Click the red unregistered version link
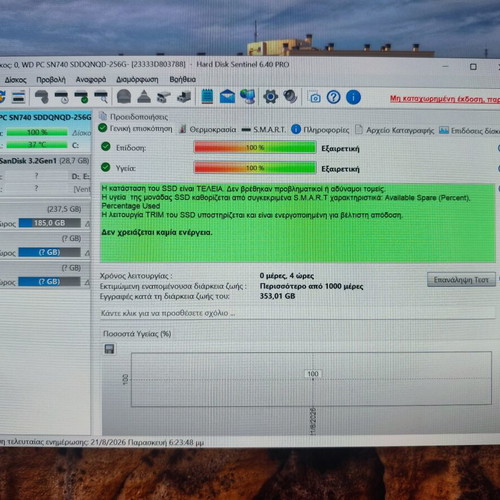 [445, 99]
